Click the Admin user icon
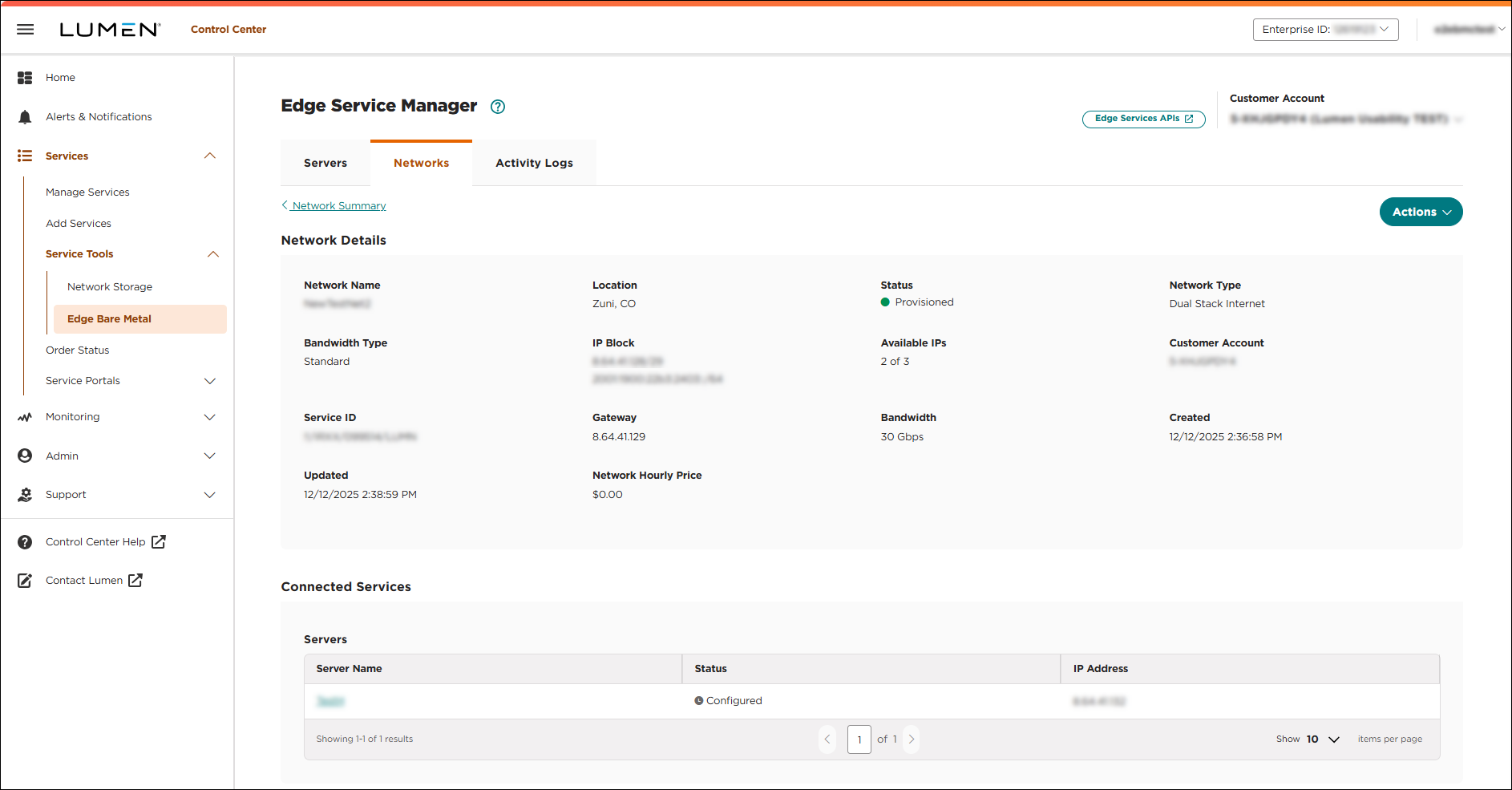This screenshot has height=790, width=1512. point(25,456)
